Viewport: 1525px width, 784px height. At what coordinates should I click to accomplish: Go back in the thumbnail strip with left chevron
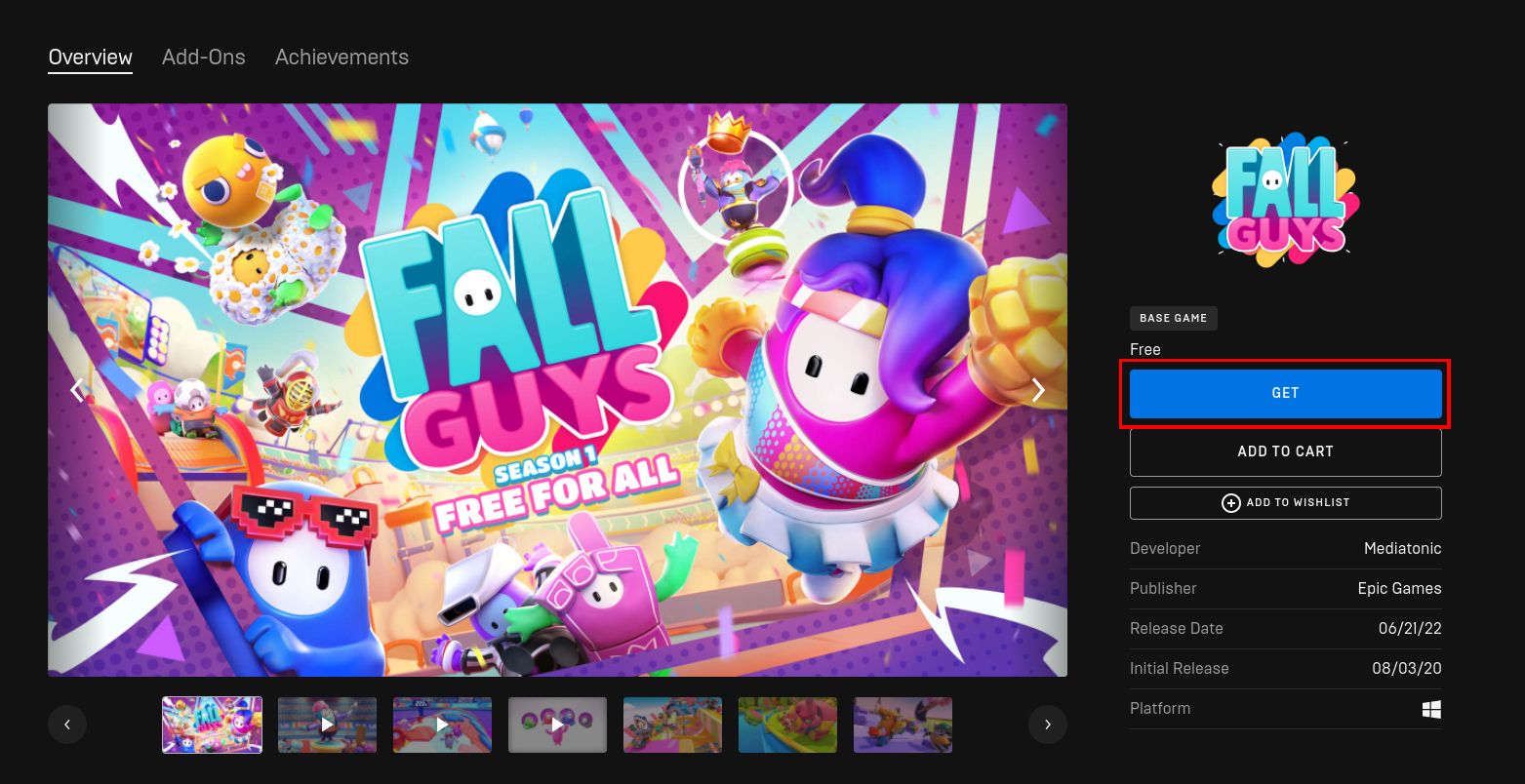pos(67,725)
